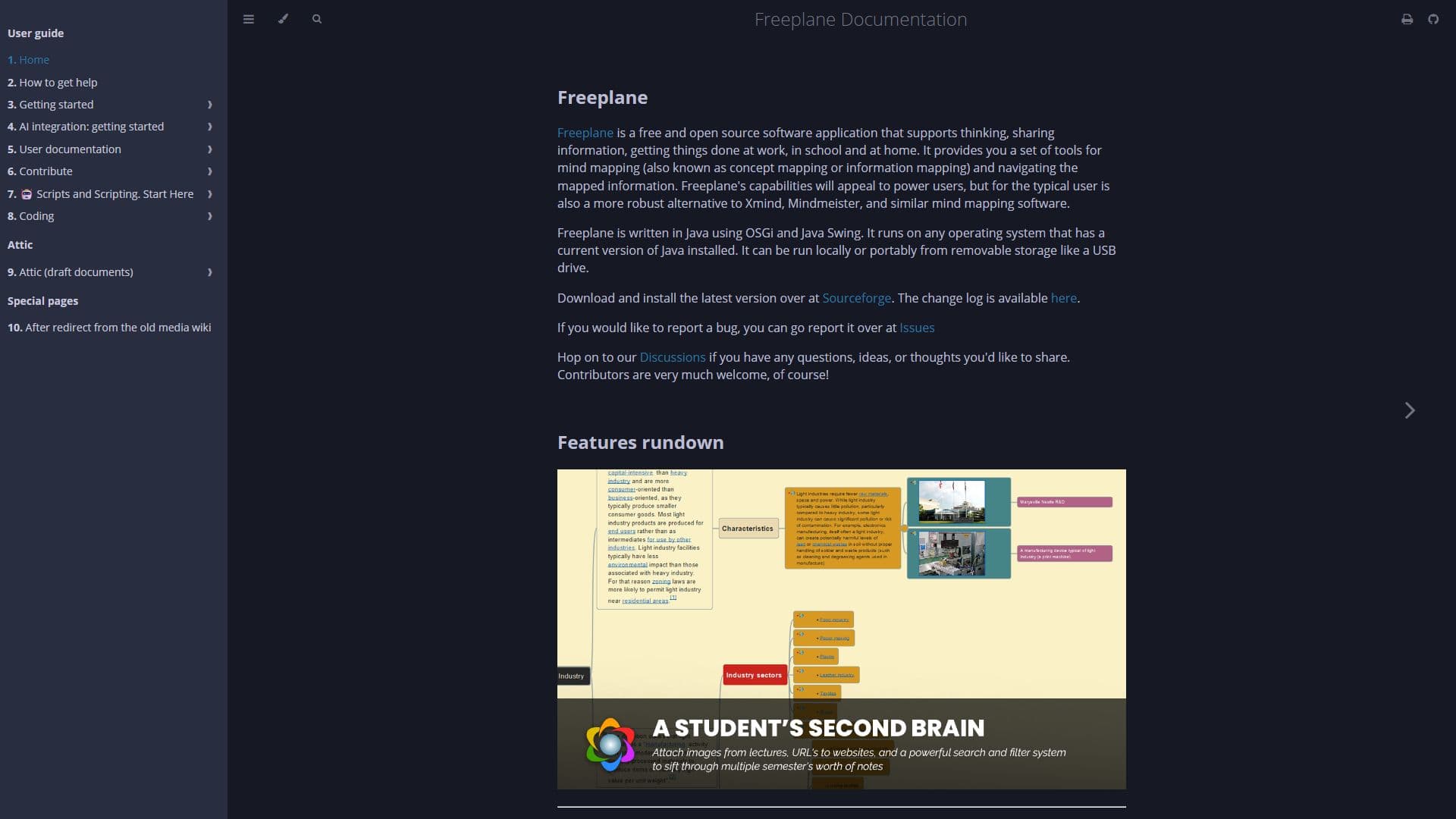Expand the Contribute section chevron
Viewport: 1456px width, 819px height.
tap(210, 171)
